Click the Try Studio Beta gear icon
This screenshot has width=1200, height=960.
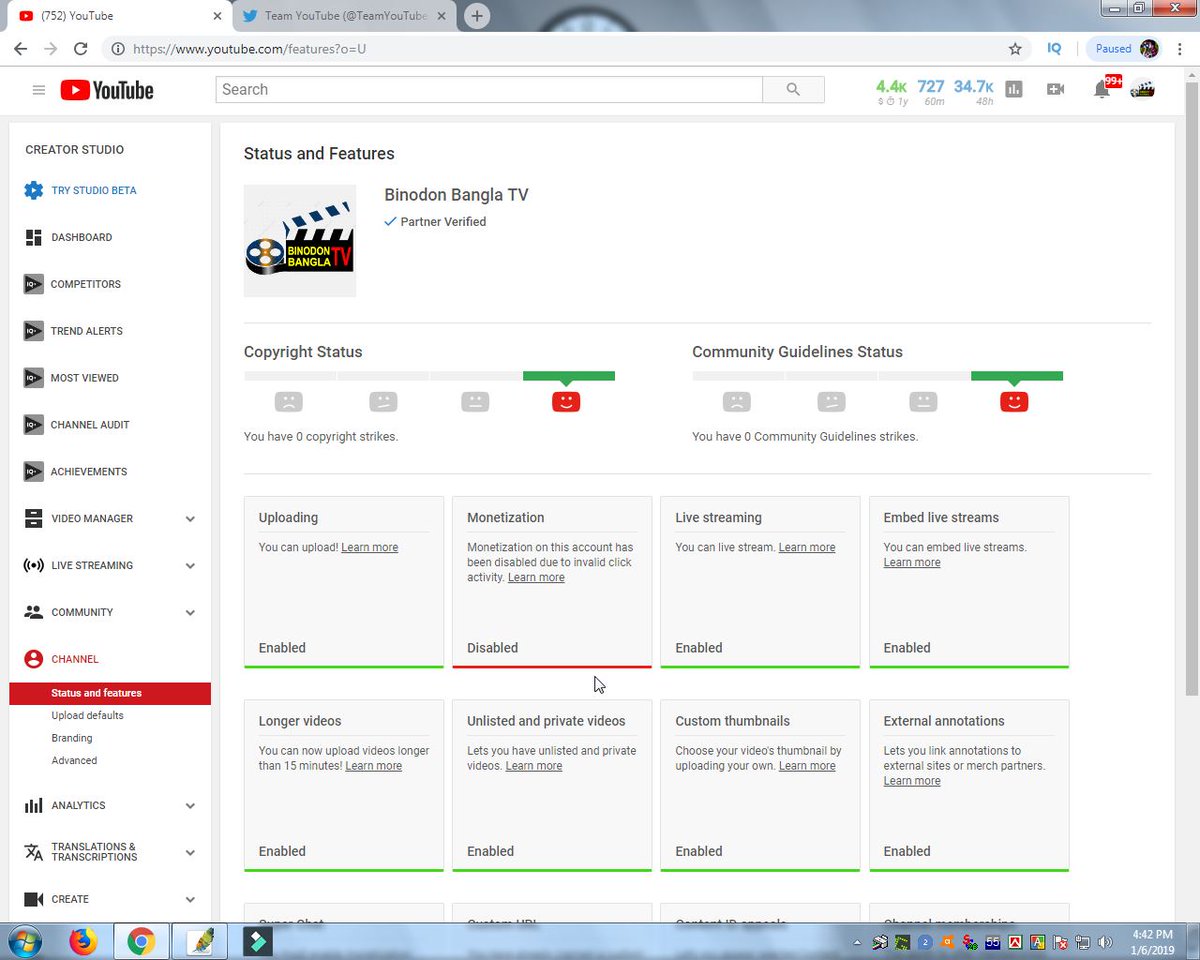tap(33, 190)
